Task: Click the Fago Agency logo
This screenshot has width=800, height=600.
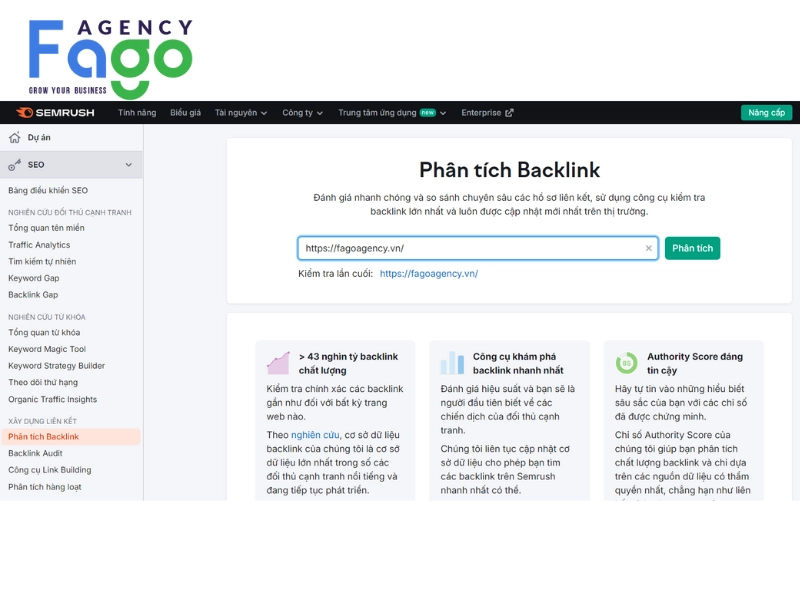Action: (x=110, y=58)
